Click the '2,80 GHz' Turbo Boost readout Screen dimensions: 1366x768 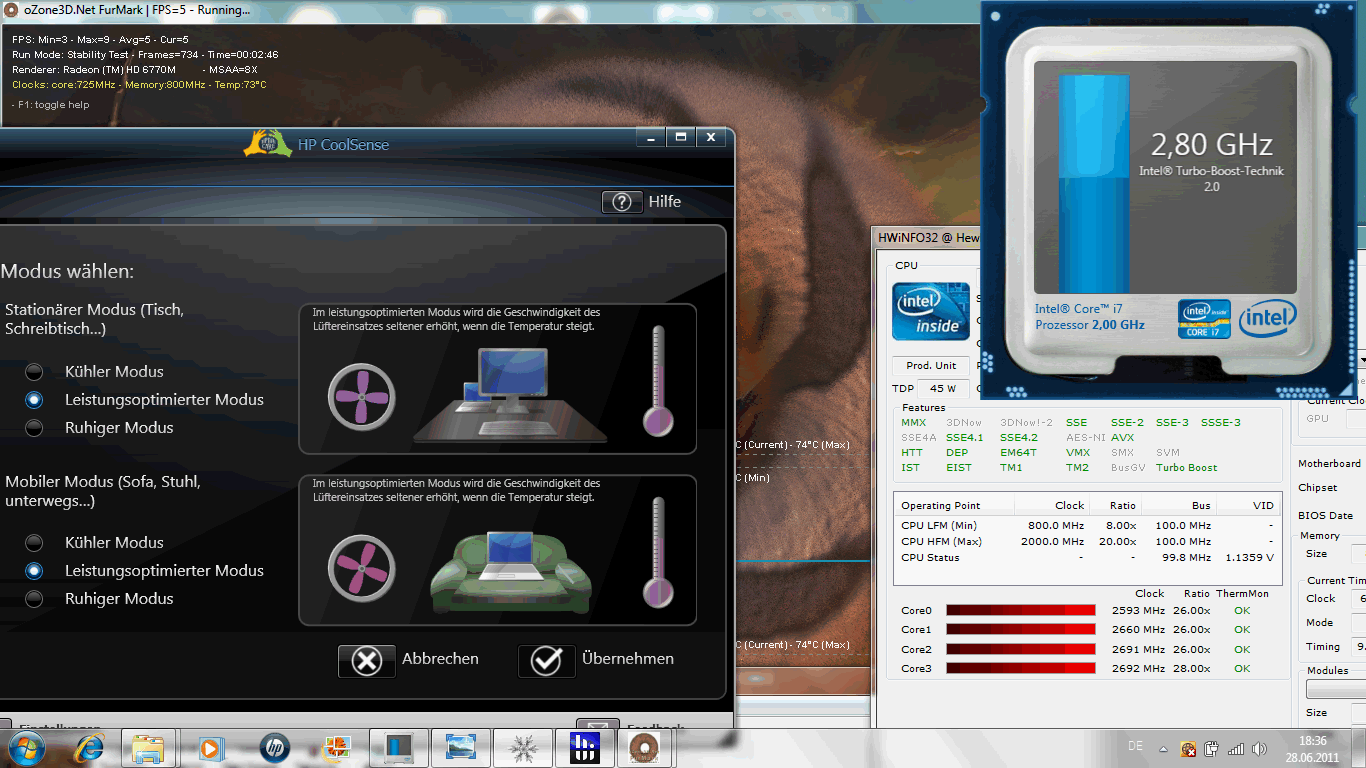point(1212,145)
